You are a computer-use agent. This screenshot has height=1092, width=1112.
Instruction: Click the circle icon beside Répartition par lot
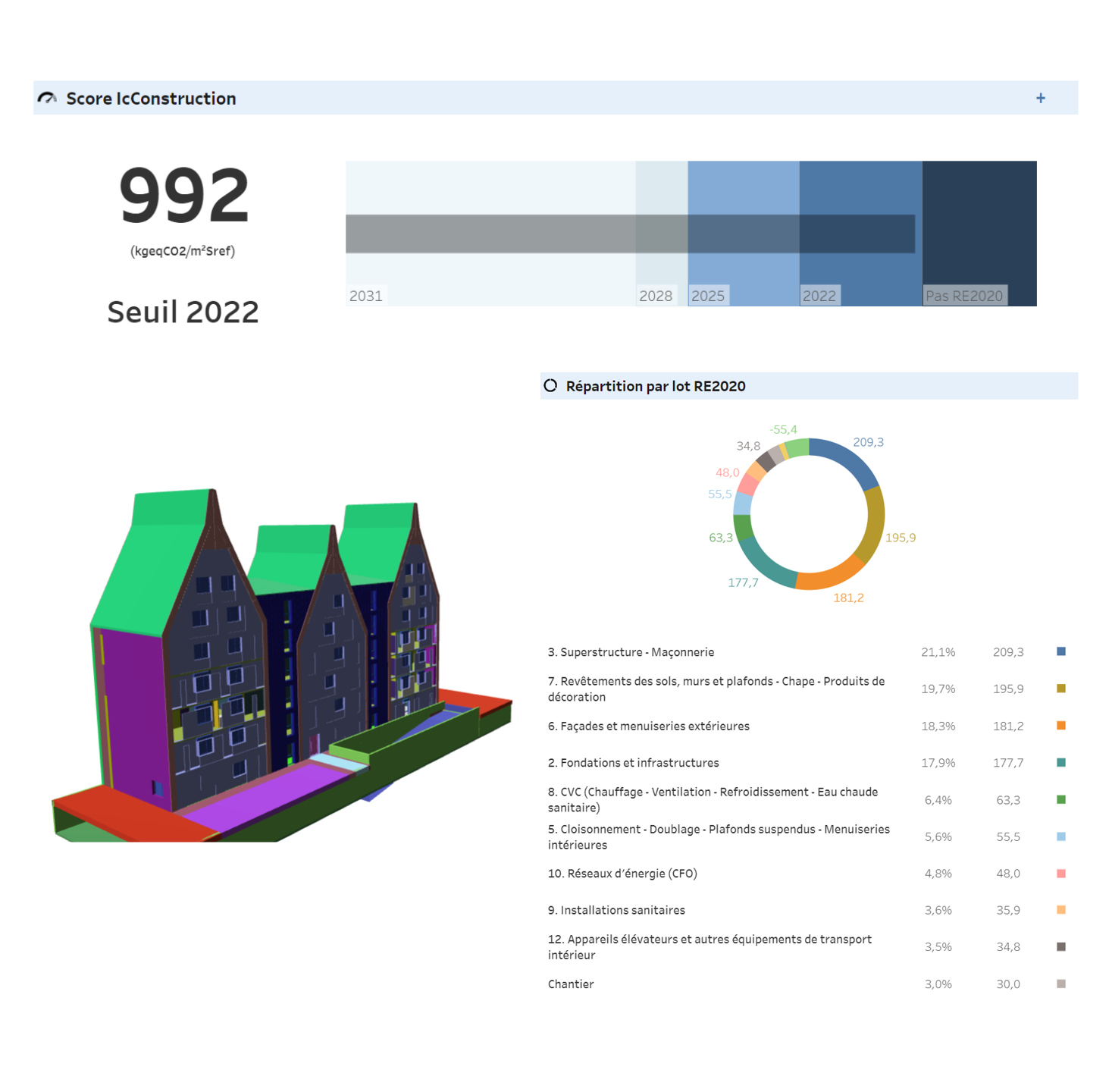tap(550, 386)
